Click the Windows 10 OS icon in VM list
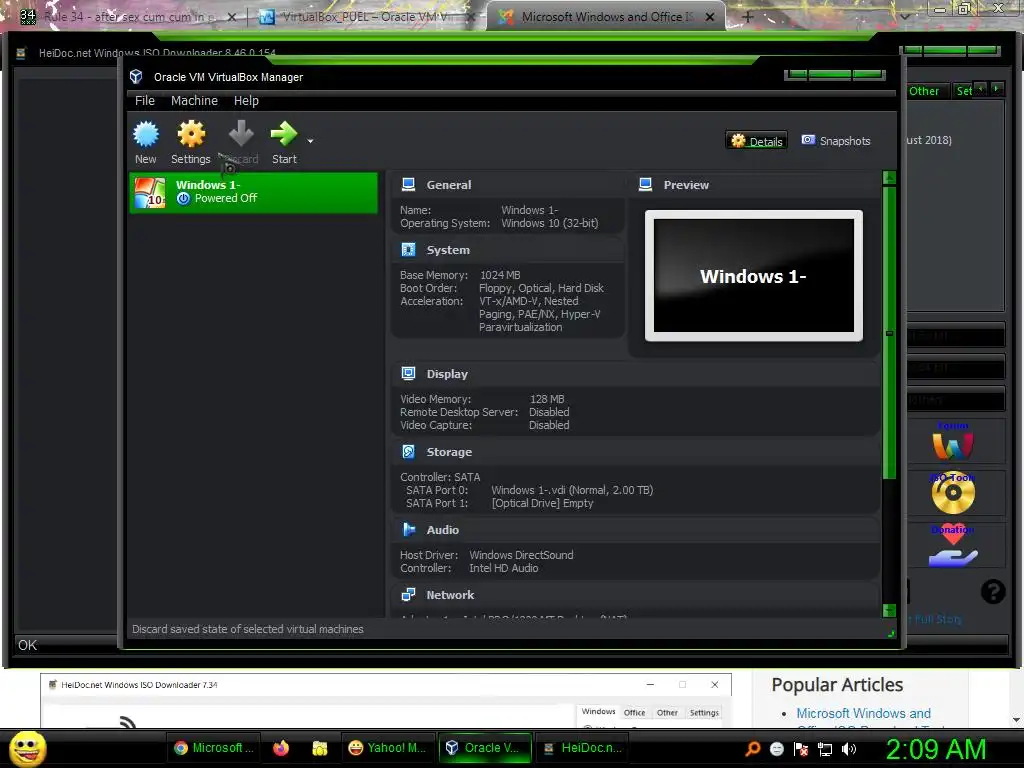1024x768 pixels. click(x=150, y=193)
